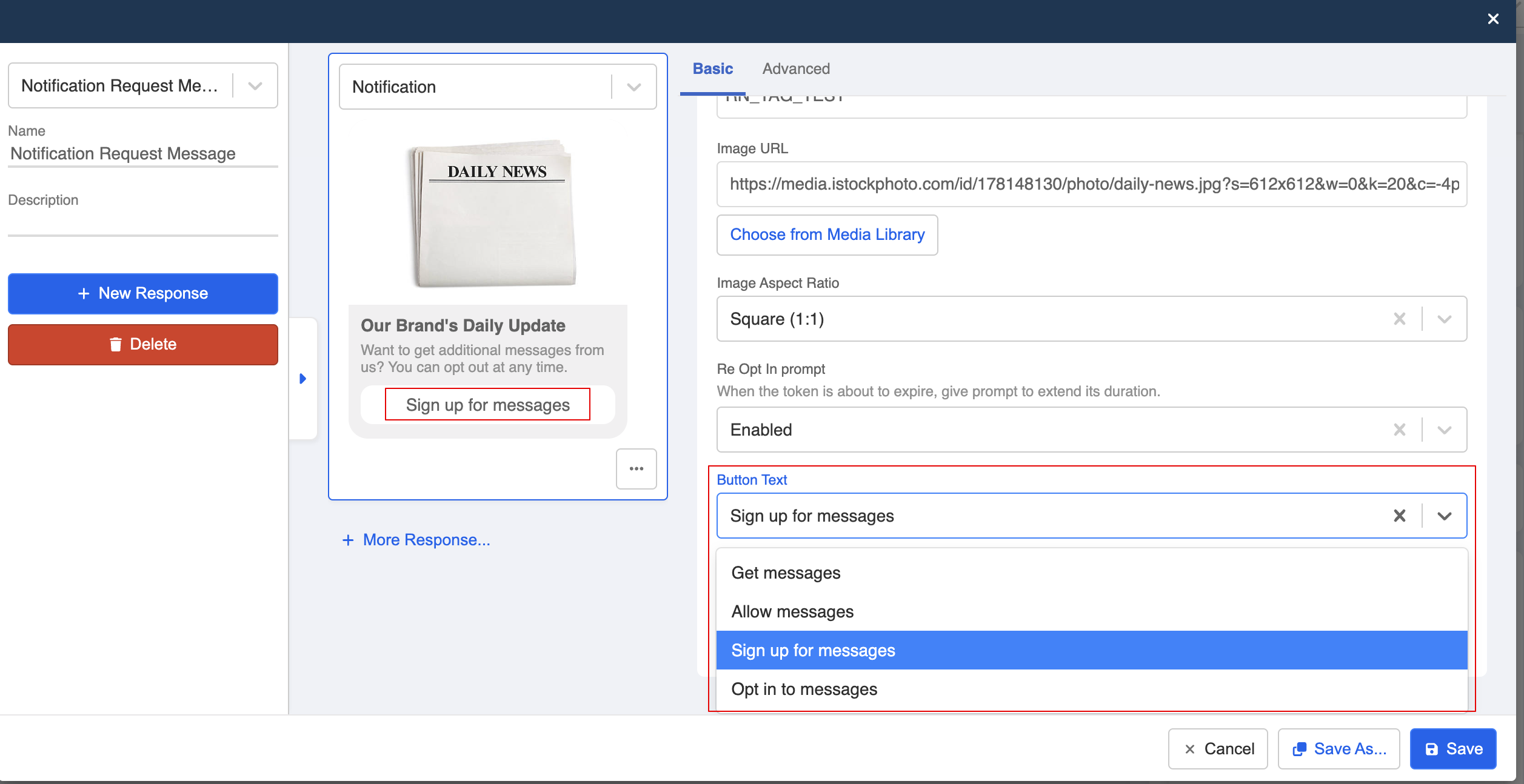Click into the Image URL field
The width and height of the screenshot is (1524, 784).
point(1091,184)
